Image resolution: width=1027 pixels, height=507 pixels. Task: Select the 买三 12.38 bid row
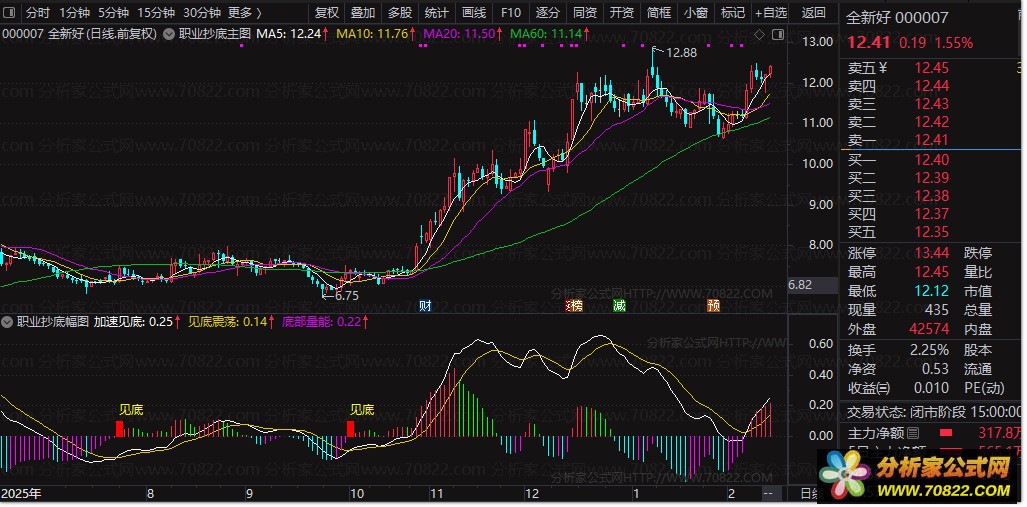click(x=931, y=196)
